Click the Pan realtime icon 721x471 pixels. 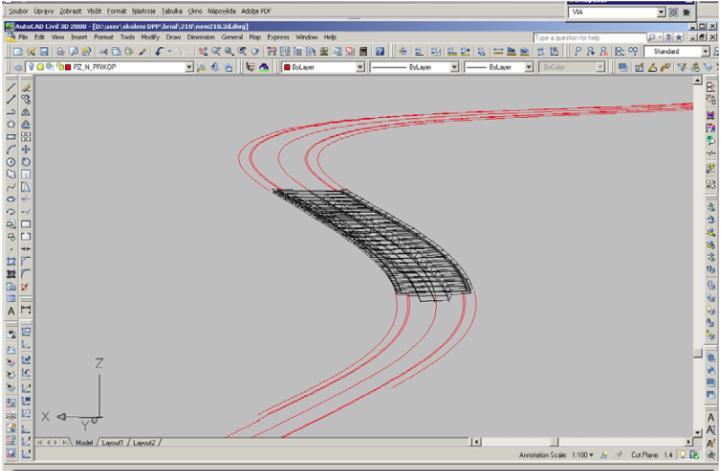click(x=203, y=52)
